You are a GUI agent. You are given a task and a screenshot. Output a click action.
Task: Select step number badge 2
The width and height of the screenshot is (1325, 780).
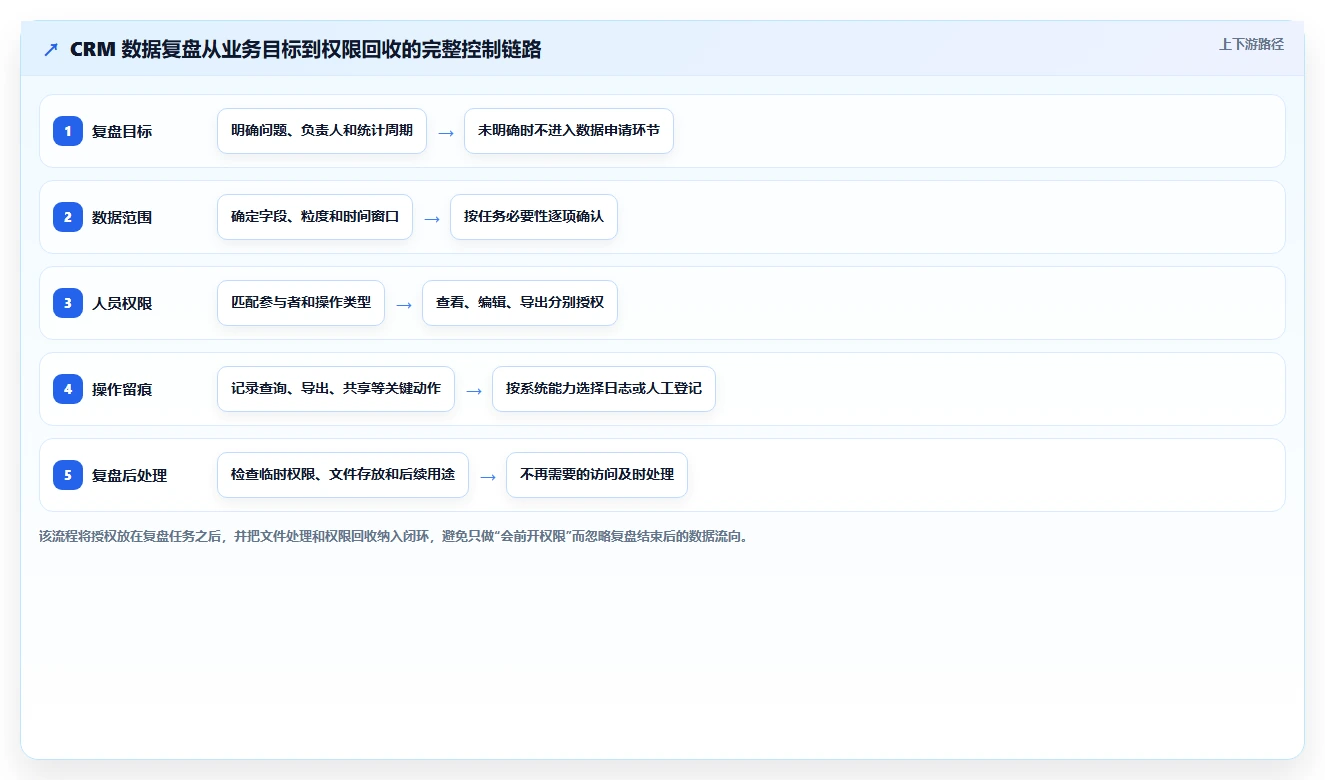(68, 217)
